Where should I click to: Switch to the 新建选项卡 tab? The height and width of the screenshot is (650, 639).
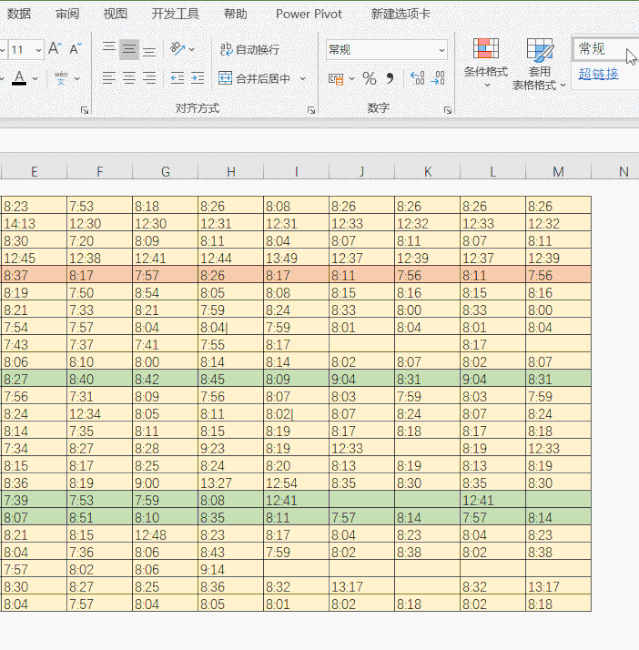pos(401,14)
